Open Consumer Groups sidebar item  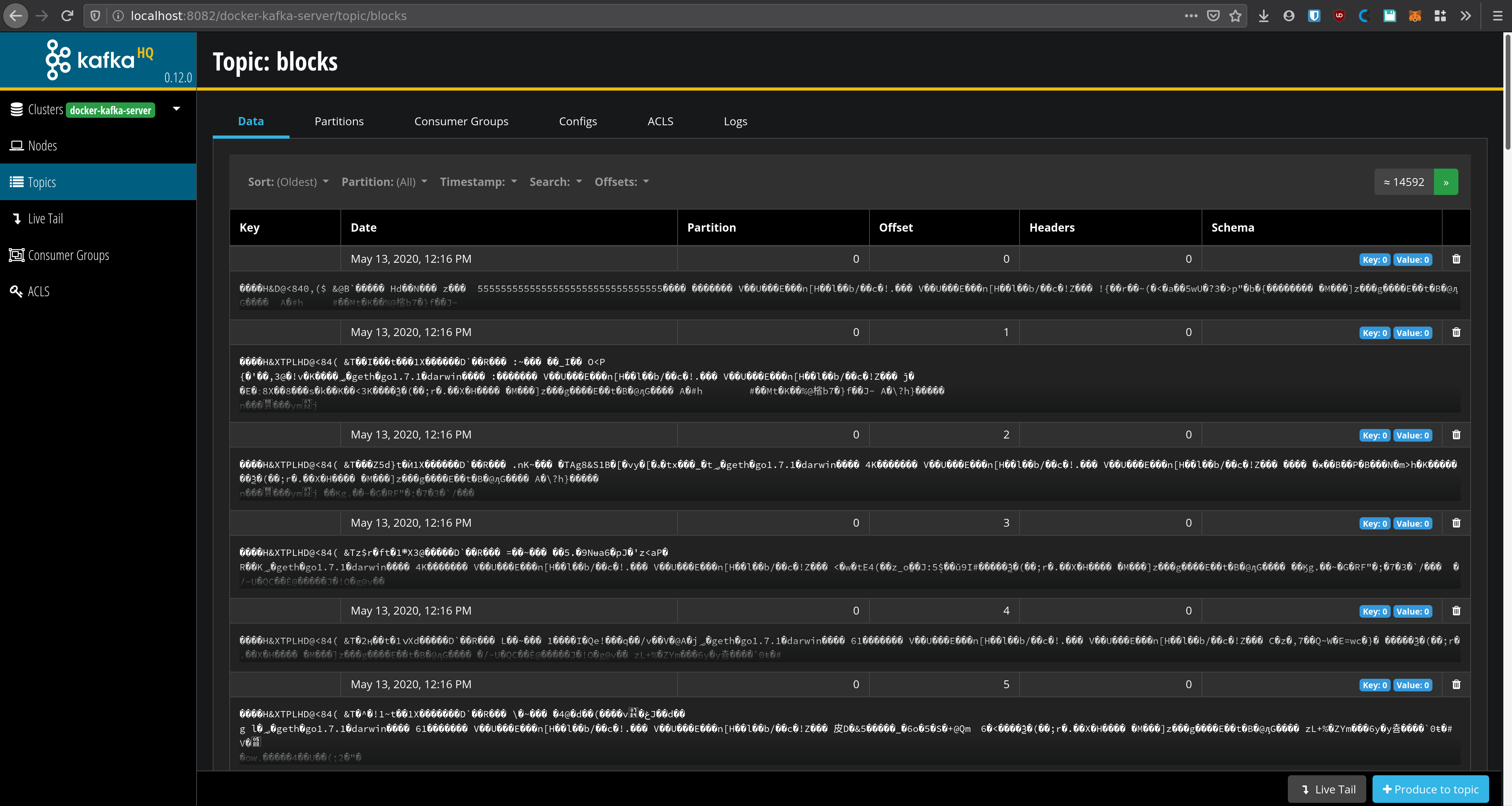click(68, 255)
